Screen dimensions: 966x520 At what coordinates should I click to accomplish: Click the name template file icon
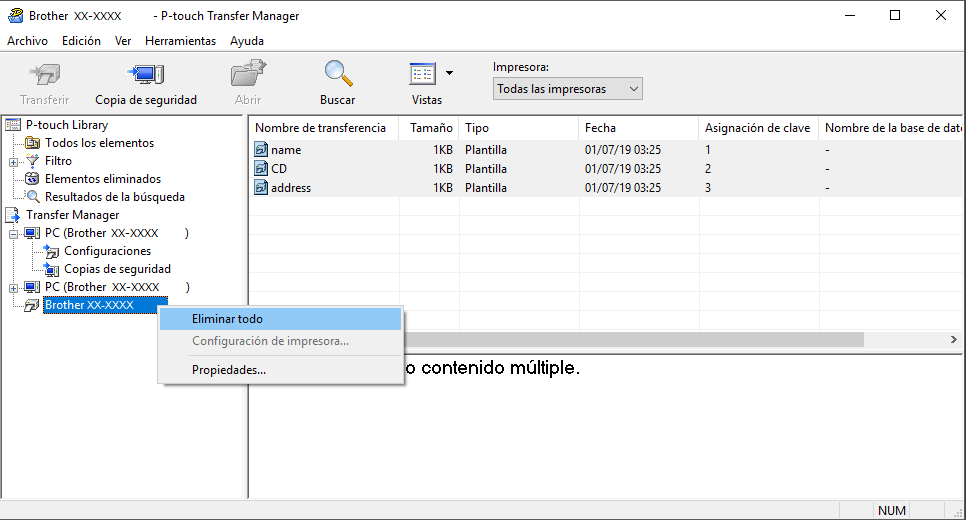[x=261, y=149]
